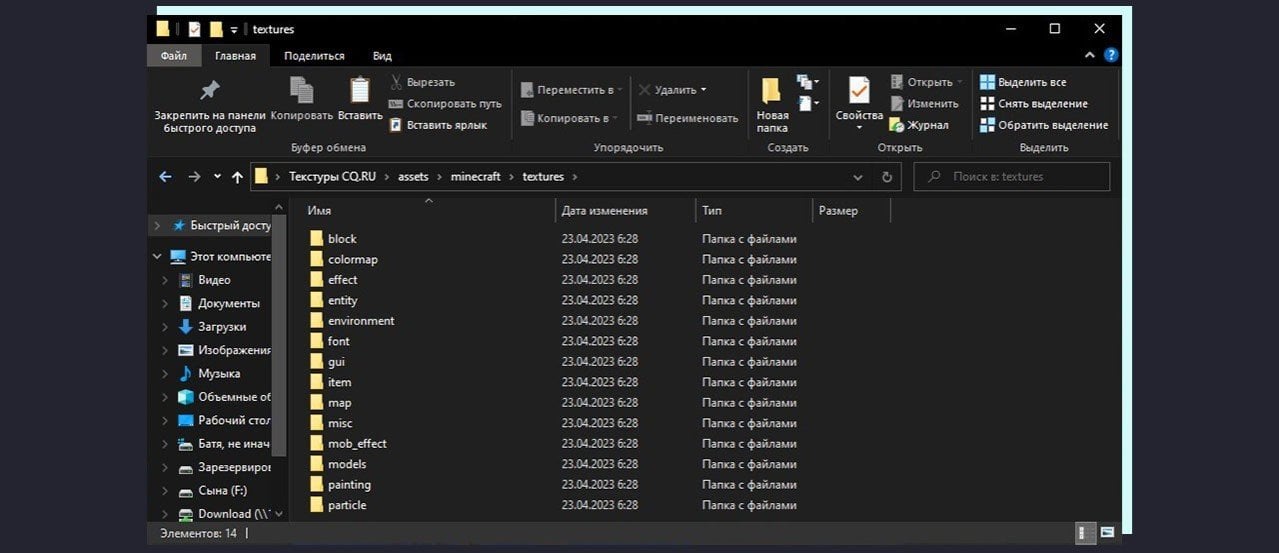Select the block folder icon
The width and height of the screenshot is (1279, 553).
click(x=316, y=238)
